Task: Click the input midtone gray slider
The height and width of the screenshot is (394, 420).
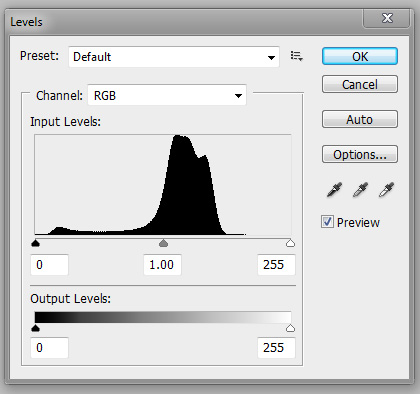Action: (163, 243)
